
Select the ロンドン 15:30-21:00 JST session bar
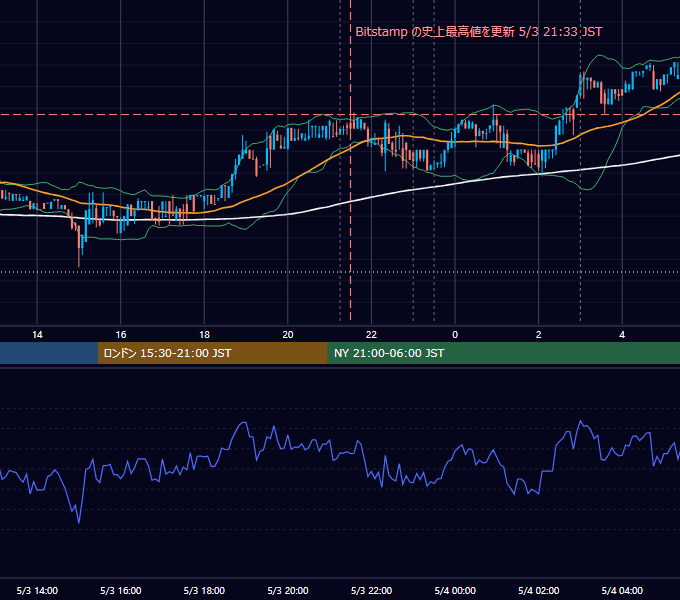point(213,353)
